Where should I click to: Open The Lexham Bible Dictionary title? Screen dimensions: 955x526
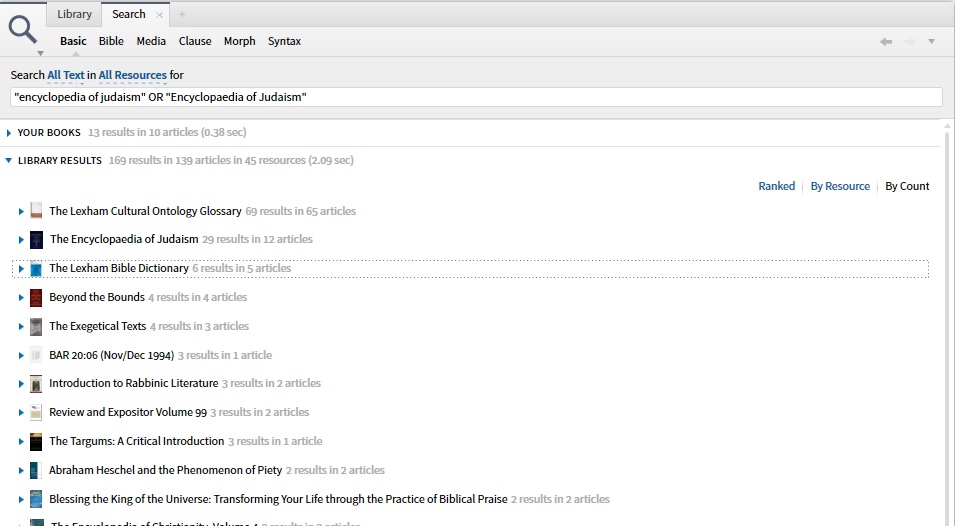pyautogui.click(x=119, y=268)
